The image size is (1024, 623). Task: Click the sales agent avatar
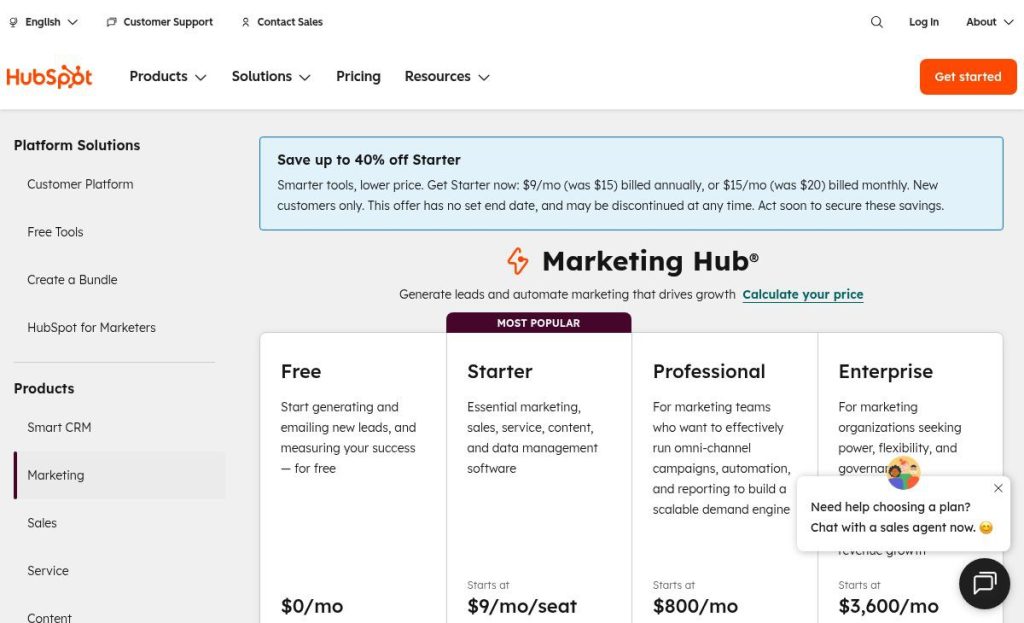click(x=903, y=472)
